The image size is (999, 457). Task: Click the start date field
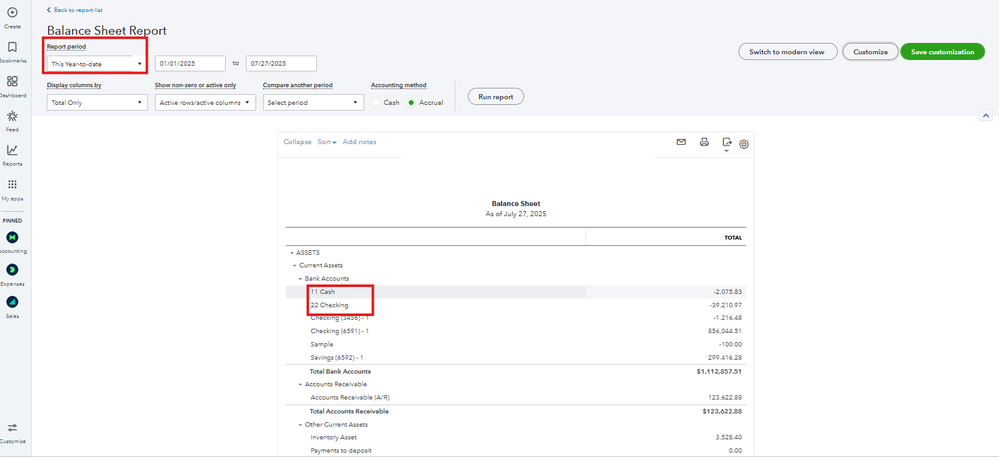(x=190, y=64)
